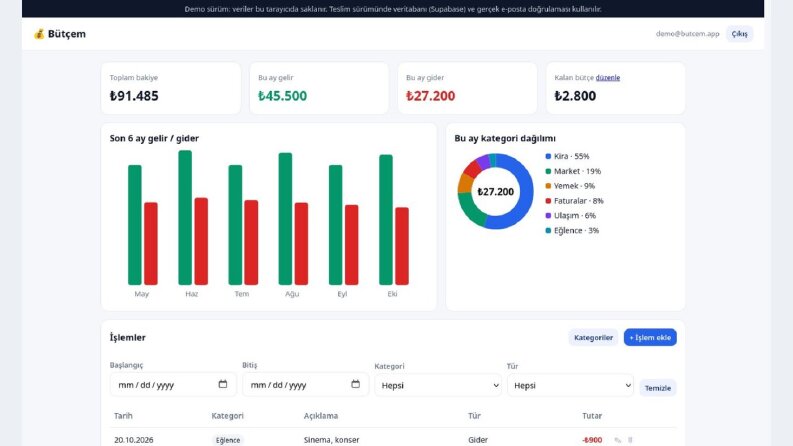
Task: Delete the Sinema, konser transaction trash icon
Action: coord(630,440)
